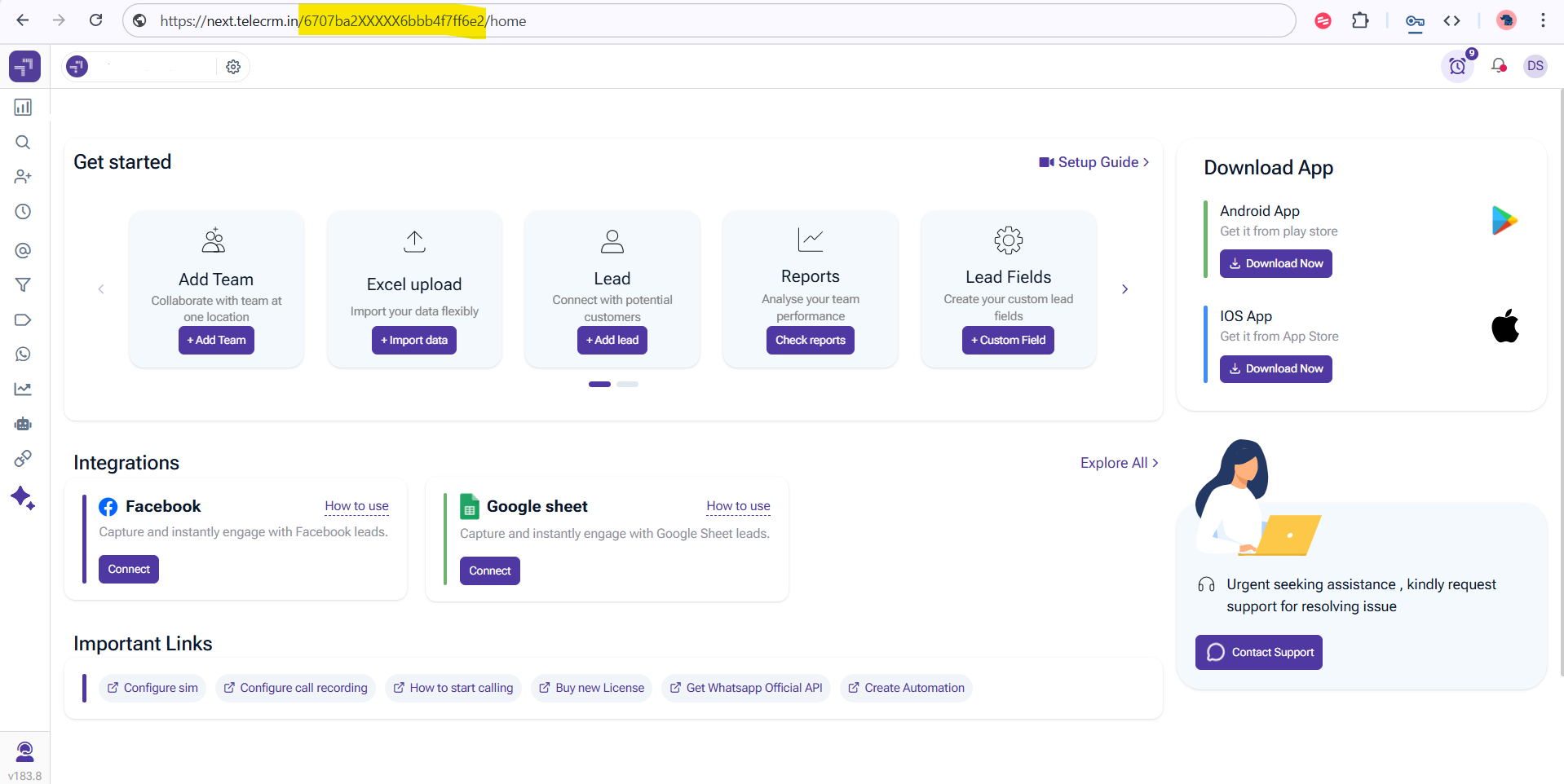The width and height of the screenshot is (1564, 784).
Task: Open the link integrations icon in sidebar
Action: click(x=23, y=459)
